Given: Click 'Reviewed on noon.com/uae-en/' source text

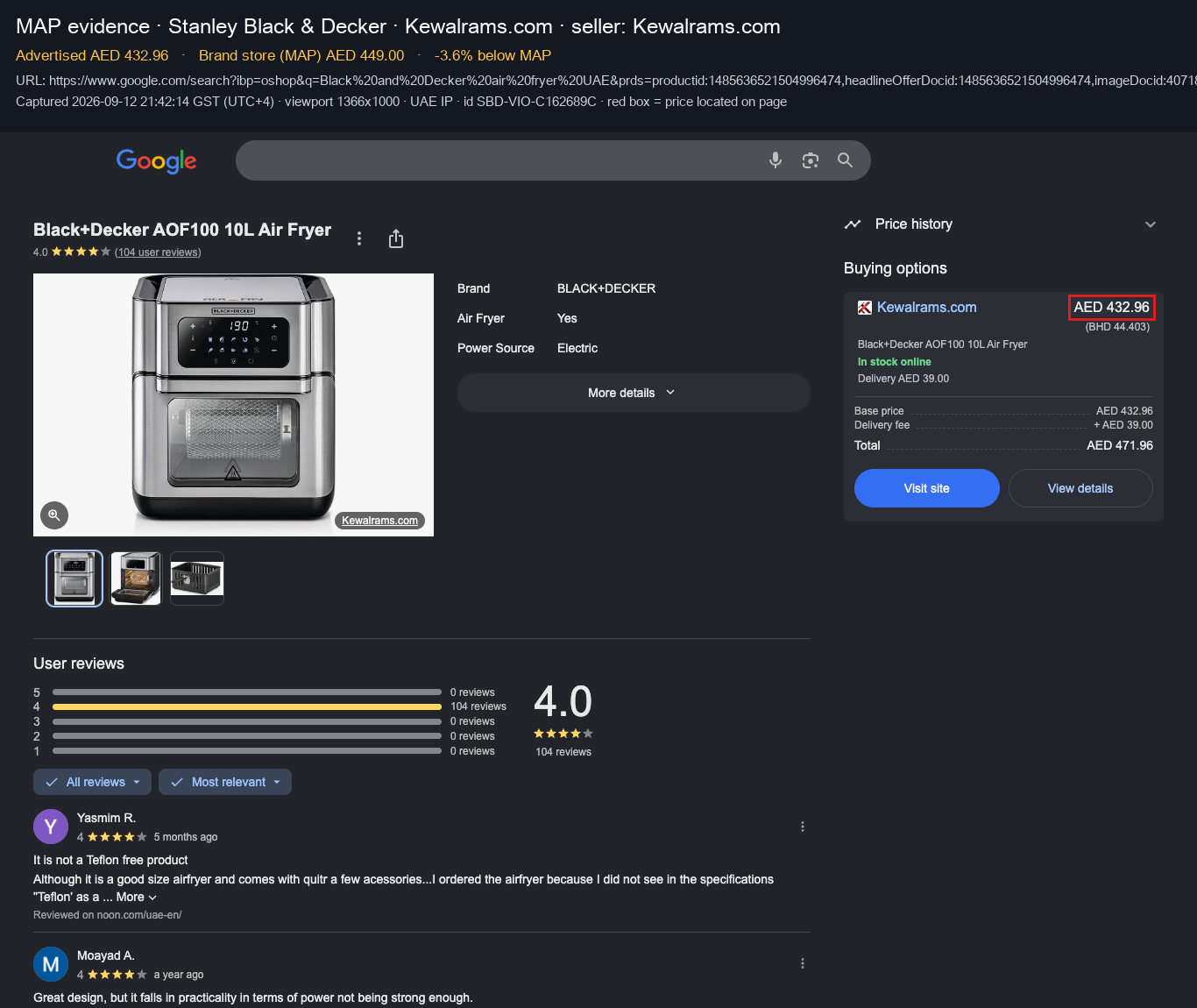Looking at the screenshot, I should tap(108, 915).
